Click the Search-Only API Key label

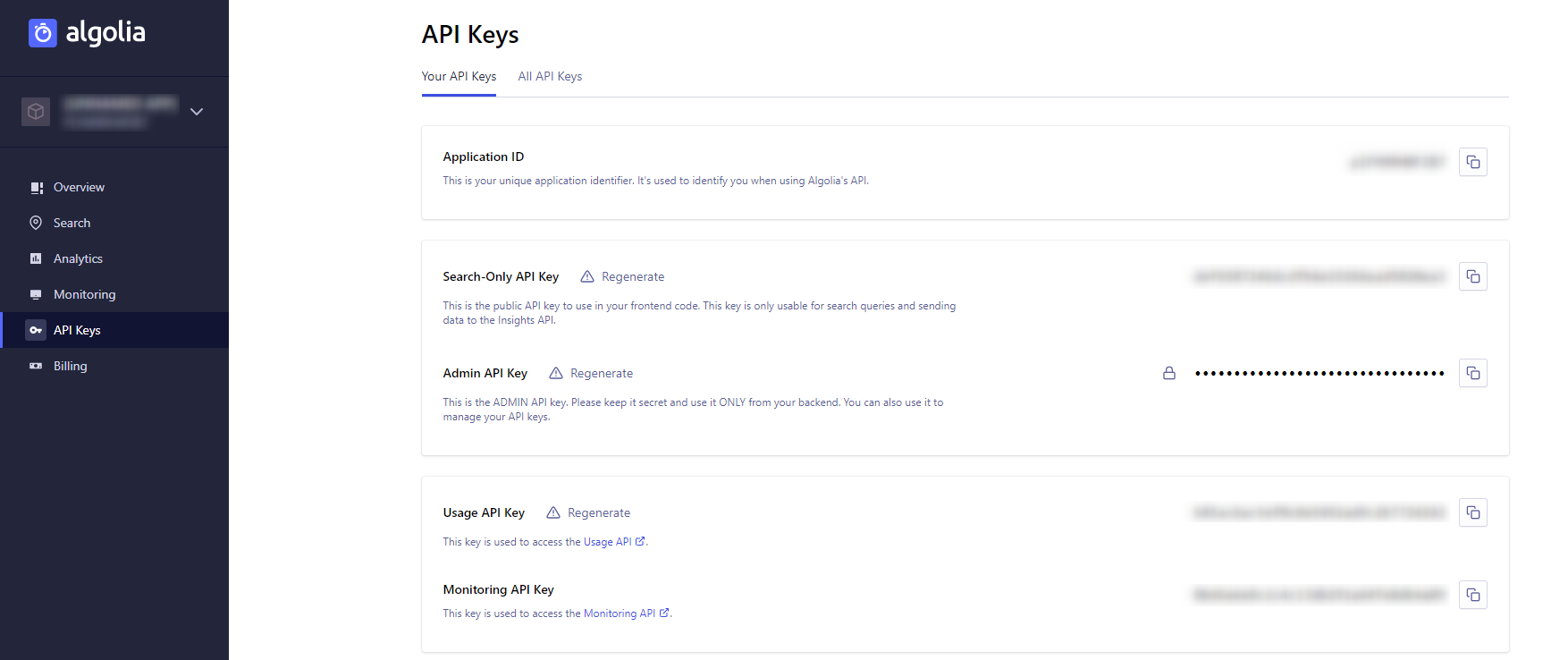pos(501,277)
